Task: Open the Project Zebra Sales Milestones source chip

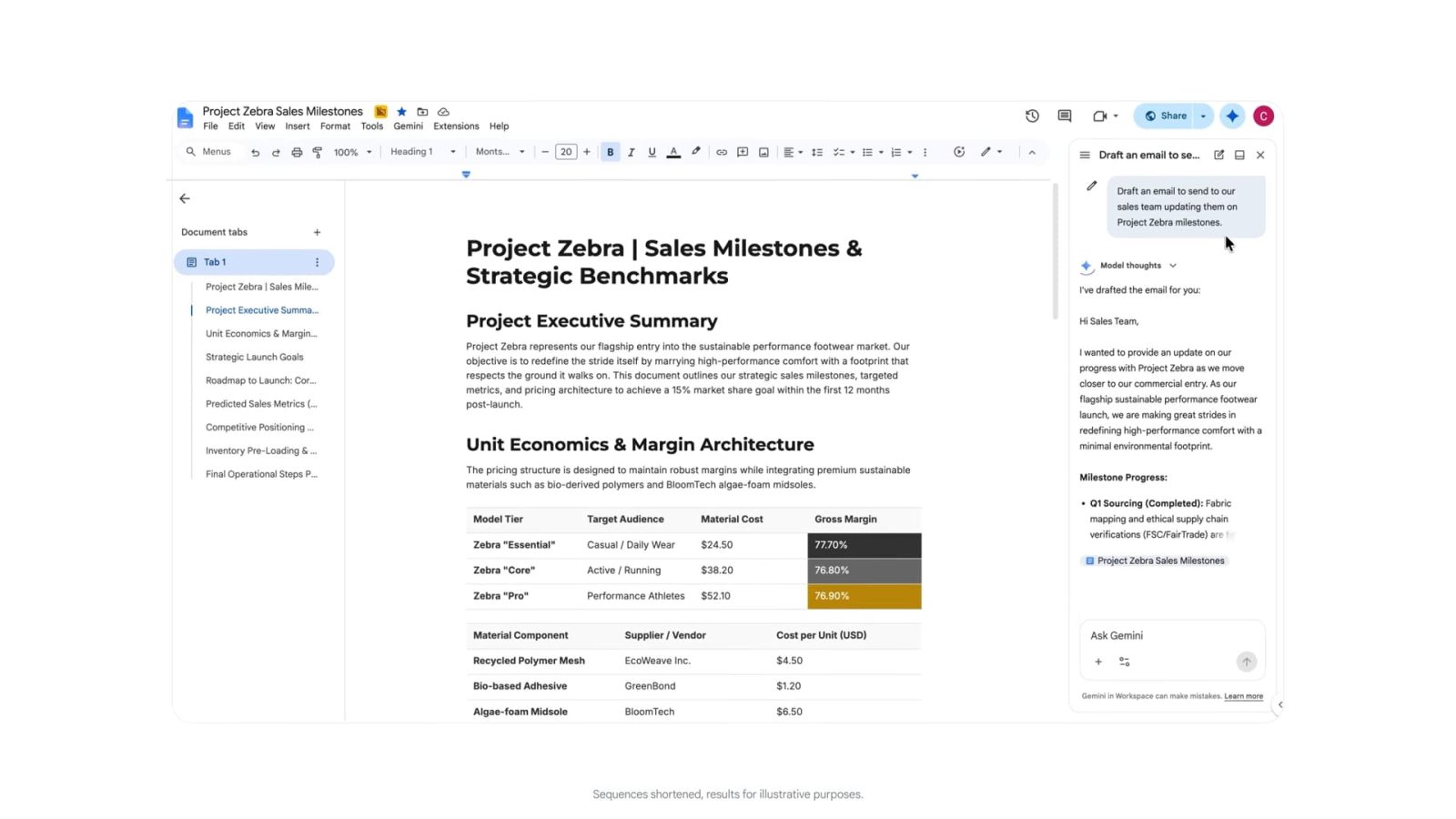Action: [x=1154, y=561]
